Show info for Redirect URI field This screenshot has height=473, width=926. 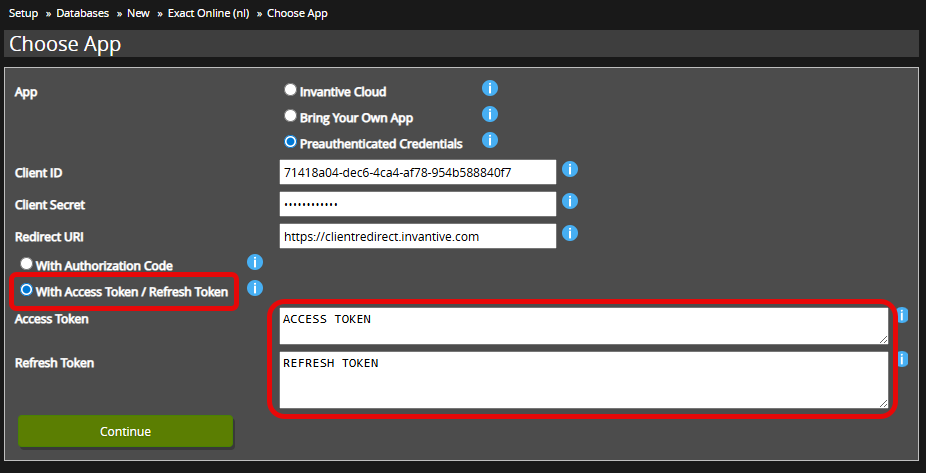tap(570, 234)
